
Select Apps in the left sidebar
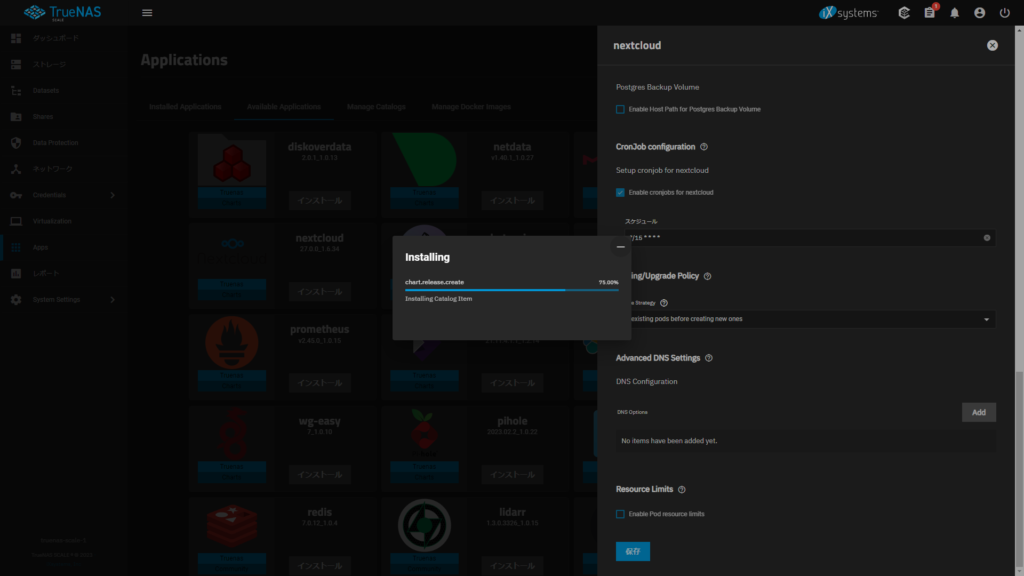coord(45,246)
